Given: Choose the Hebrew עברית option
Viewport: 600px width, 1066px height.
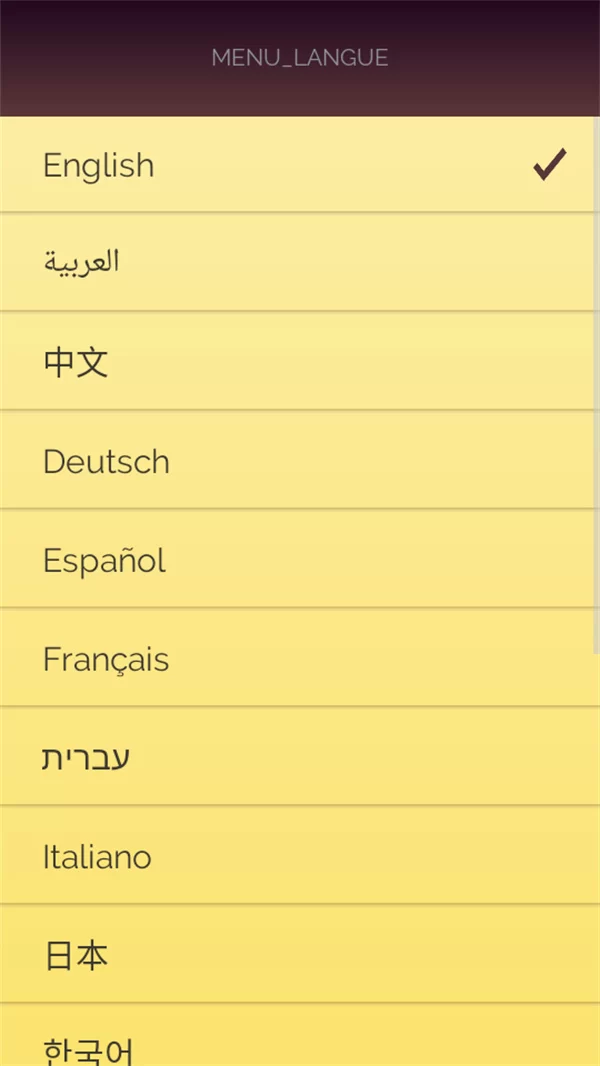Looking at the screenshot, I should tap(86, 758).
